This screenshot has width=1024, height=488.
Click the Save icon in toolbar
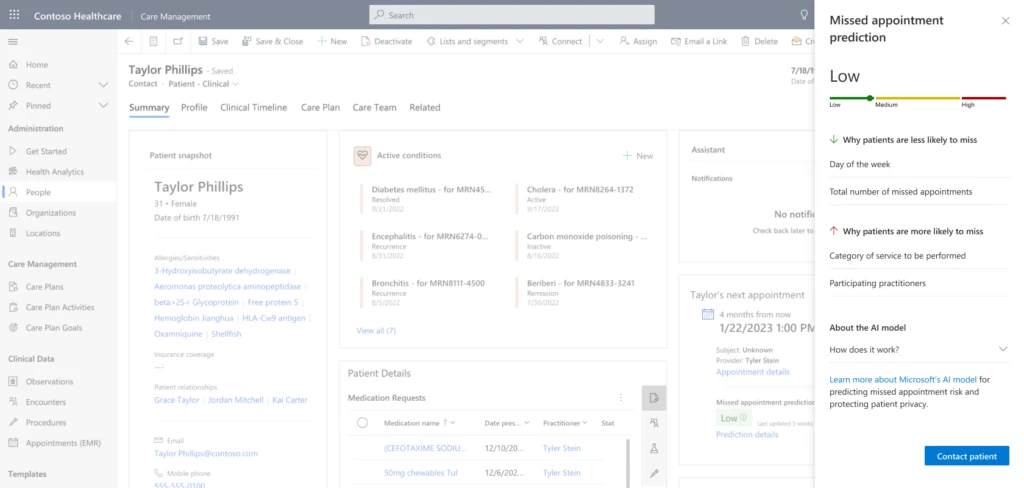(x=203, y=41)
